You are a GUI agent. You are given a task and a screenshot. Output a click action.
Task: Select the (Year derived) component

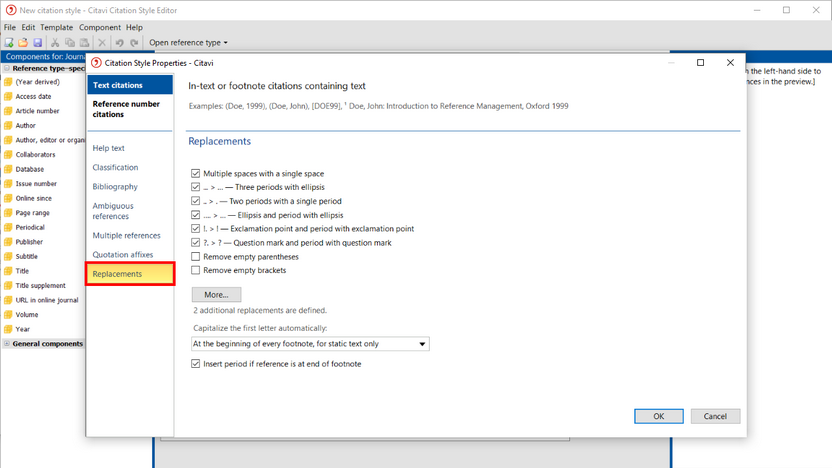tap(37, 82)
